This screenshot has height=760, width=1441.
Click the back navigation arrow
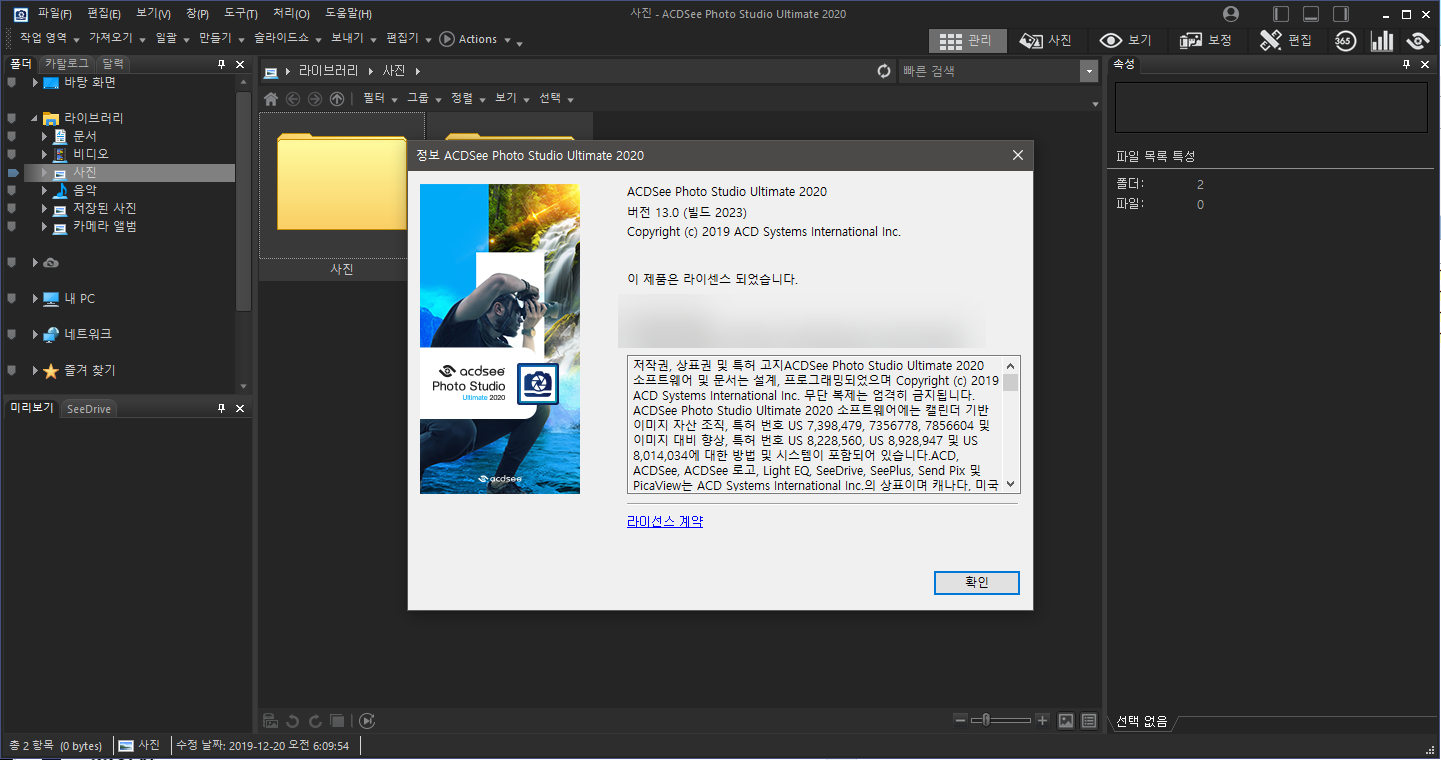click(x=293, y=98)
